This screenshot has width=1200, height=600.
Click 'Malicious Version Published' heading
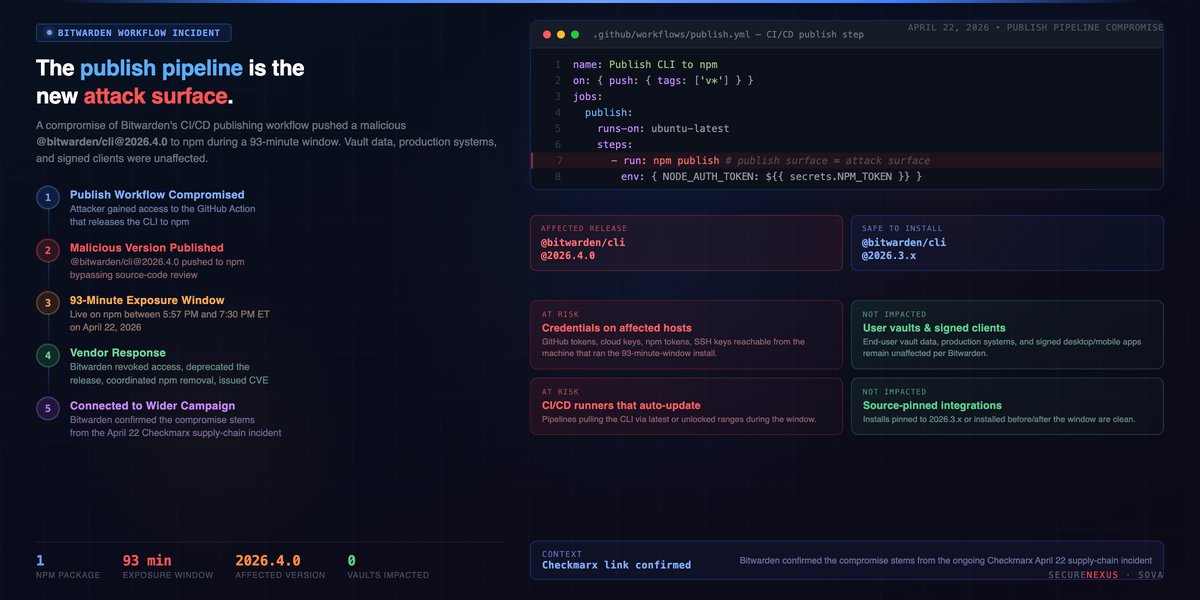147,247
